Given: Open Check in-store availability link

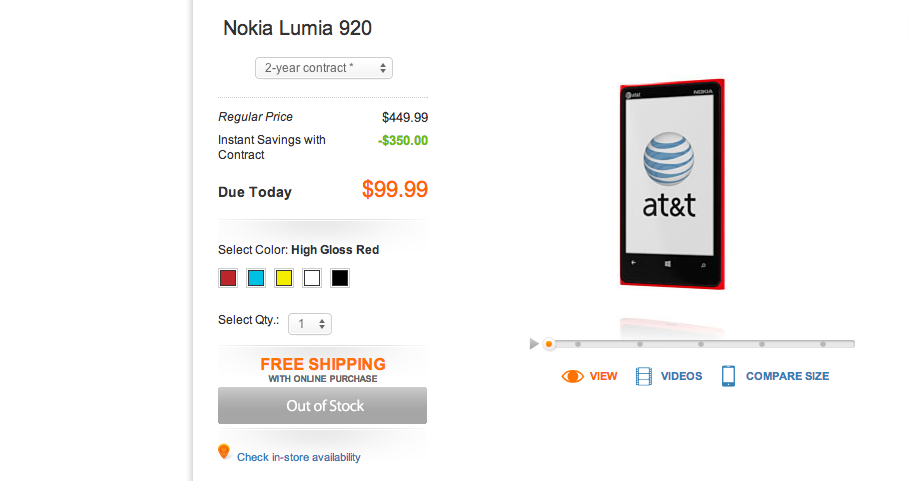Looking at the screenshot, I should [x=298, y=457].
